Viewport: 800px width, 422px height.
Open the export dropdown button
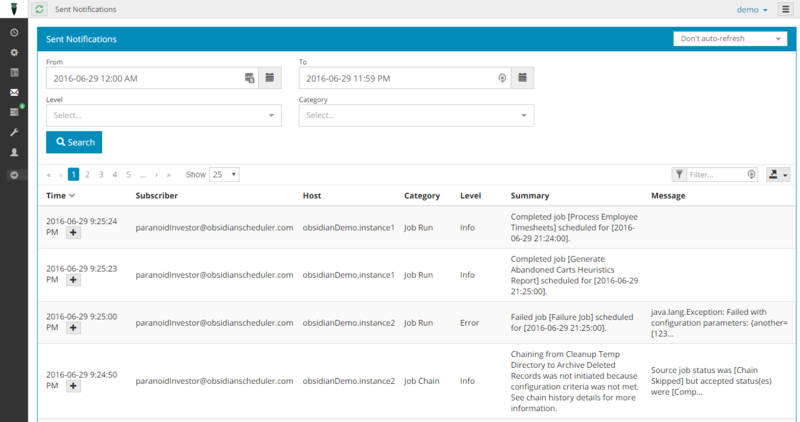[x=778, y=175]
